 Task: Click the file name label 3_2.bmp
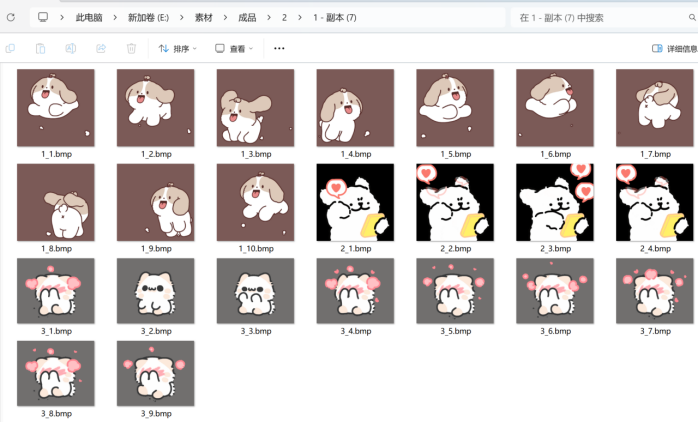(156, 331)
